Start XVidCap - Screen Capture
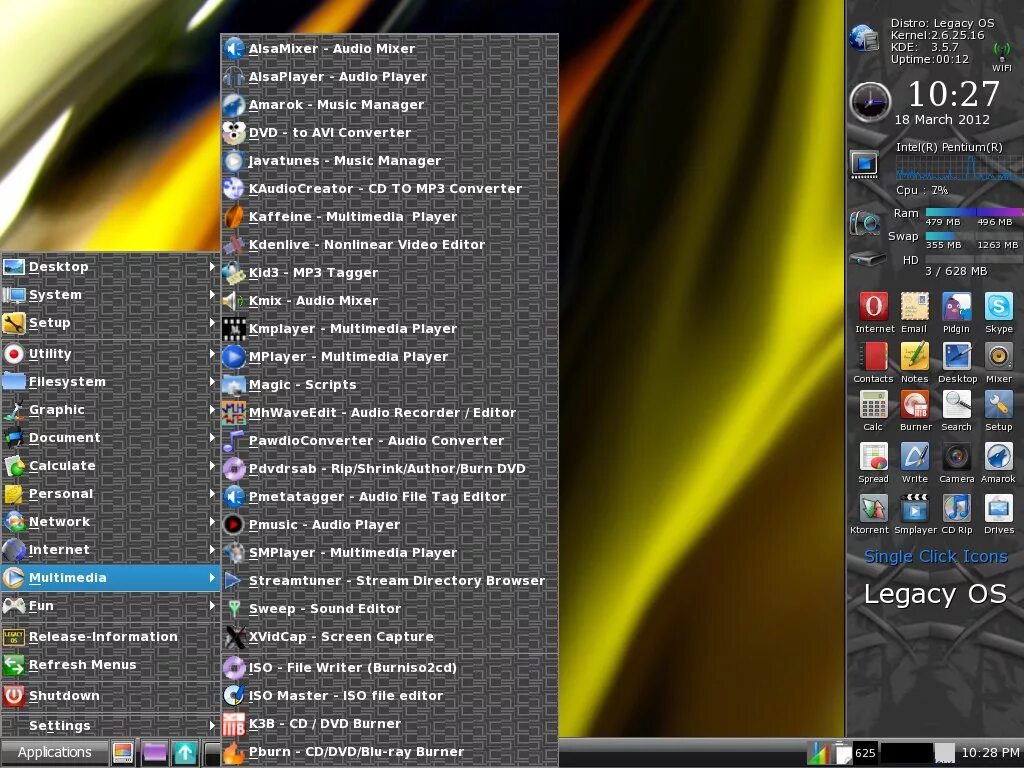The image size is (1024, 768). (389, 637)
